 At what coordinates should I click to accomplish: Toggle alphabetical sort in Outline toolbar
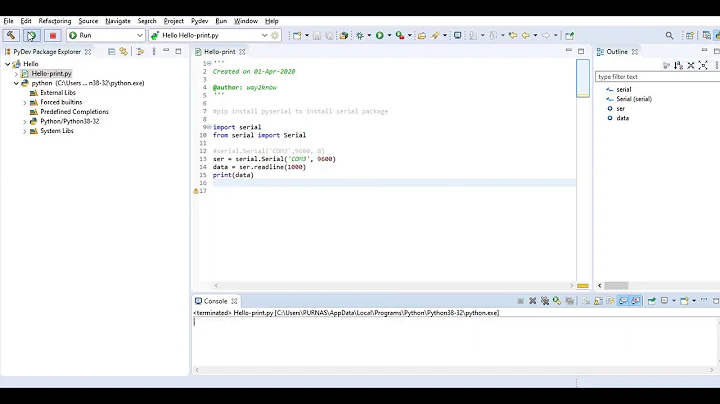click(678, 66)
